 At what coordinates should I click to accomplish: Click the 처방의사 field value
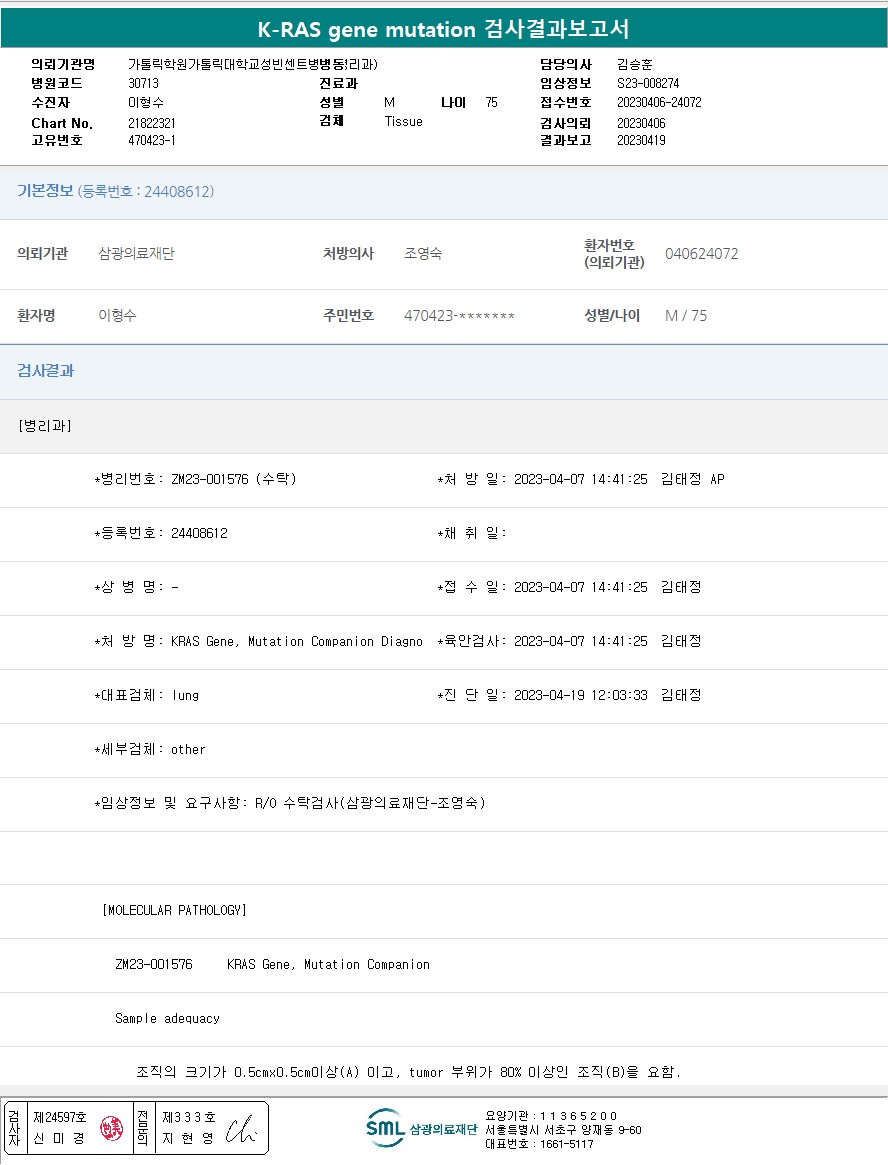click(423, 254)
